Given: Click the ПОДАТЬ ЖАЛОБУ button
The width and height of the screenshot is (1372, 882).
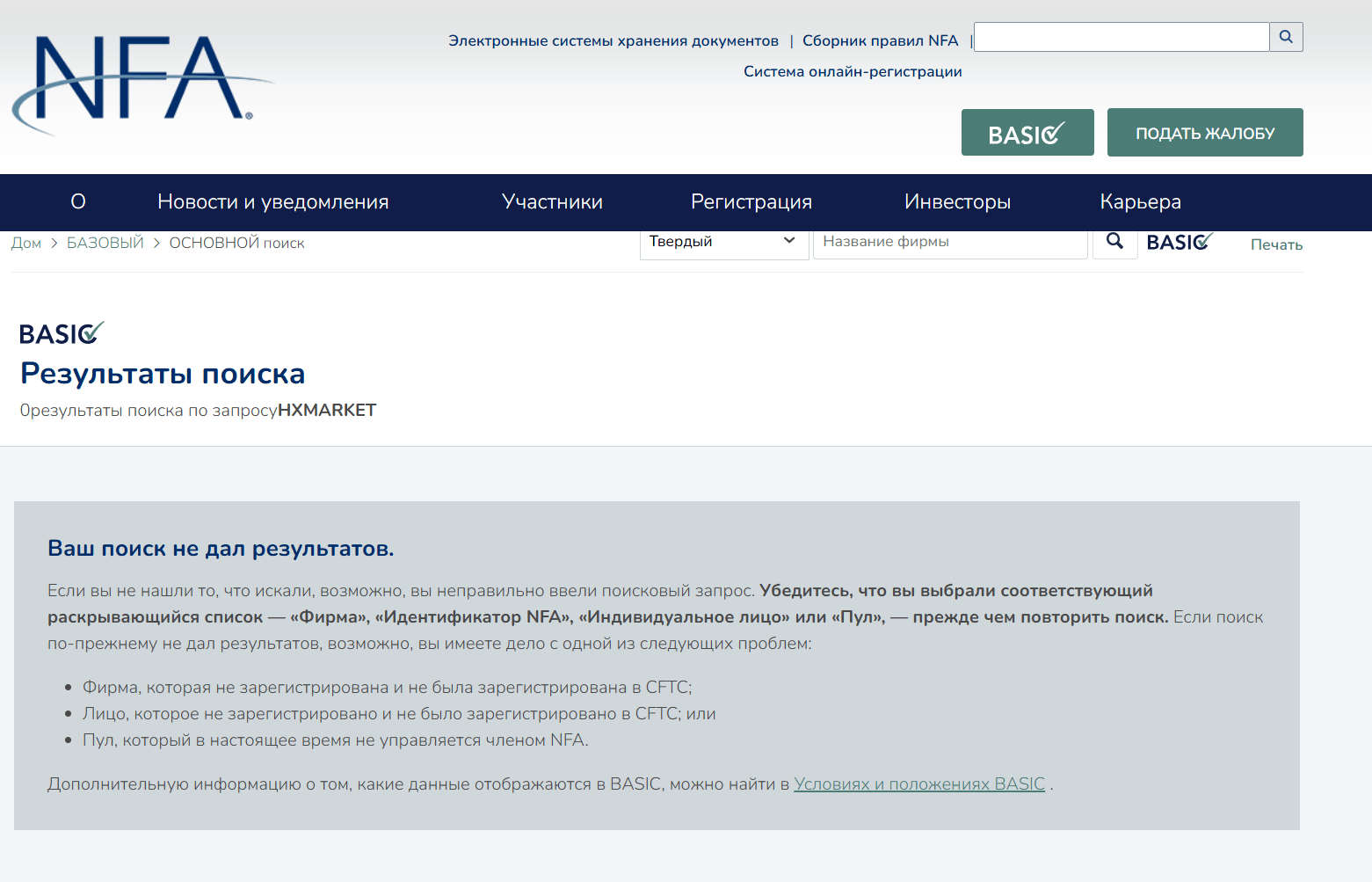Looking at the screenshot, I should [x=1205, y=132].
